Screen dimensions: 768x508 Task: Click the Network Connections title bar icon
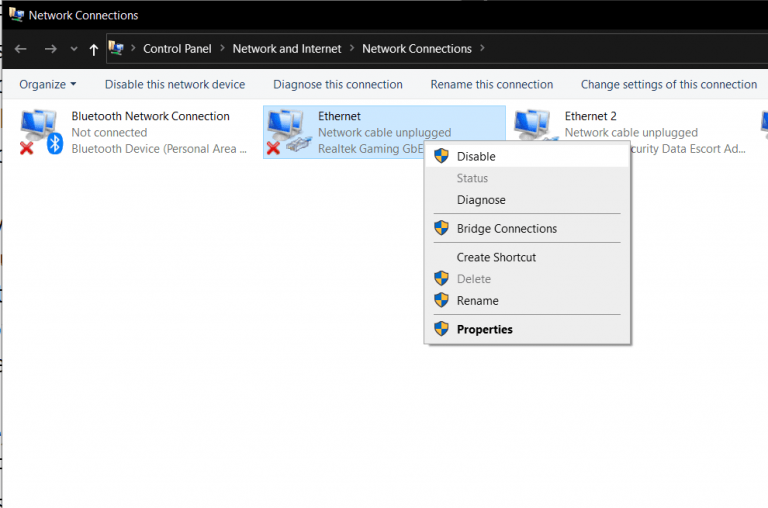tap(16, 15)
